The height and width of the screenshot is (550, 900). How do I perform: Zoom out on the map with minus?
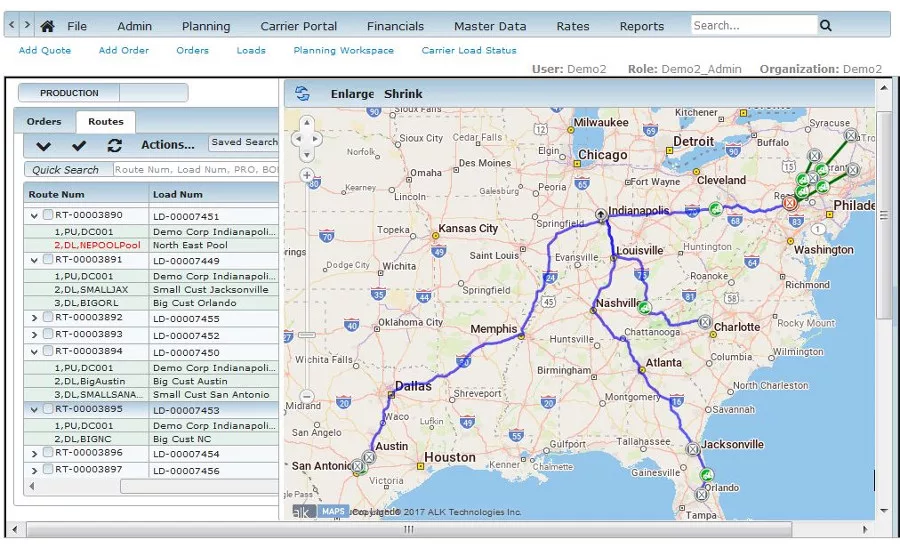point(307,396)
